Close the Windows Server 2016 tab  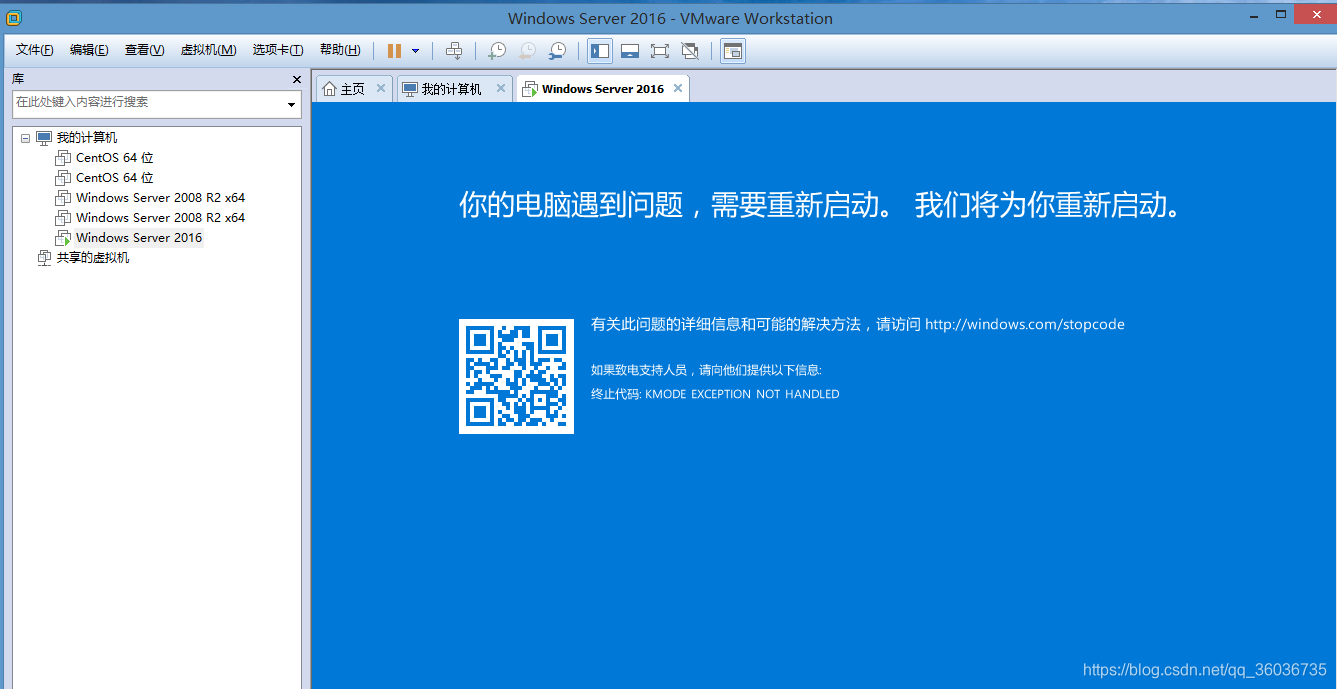(678, 88)
